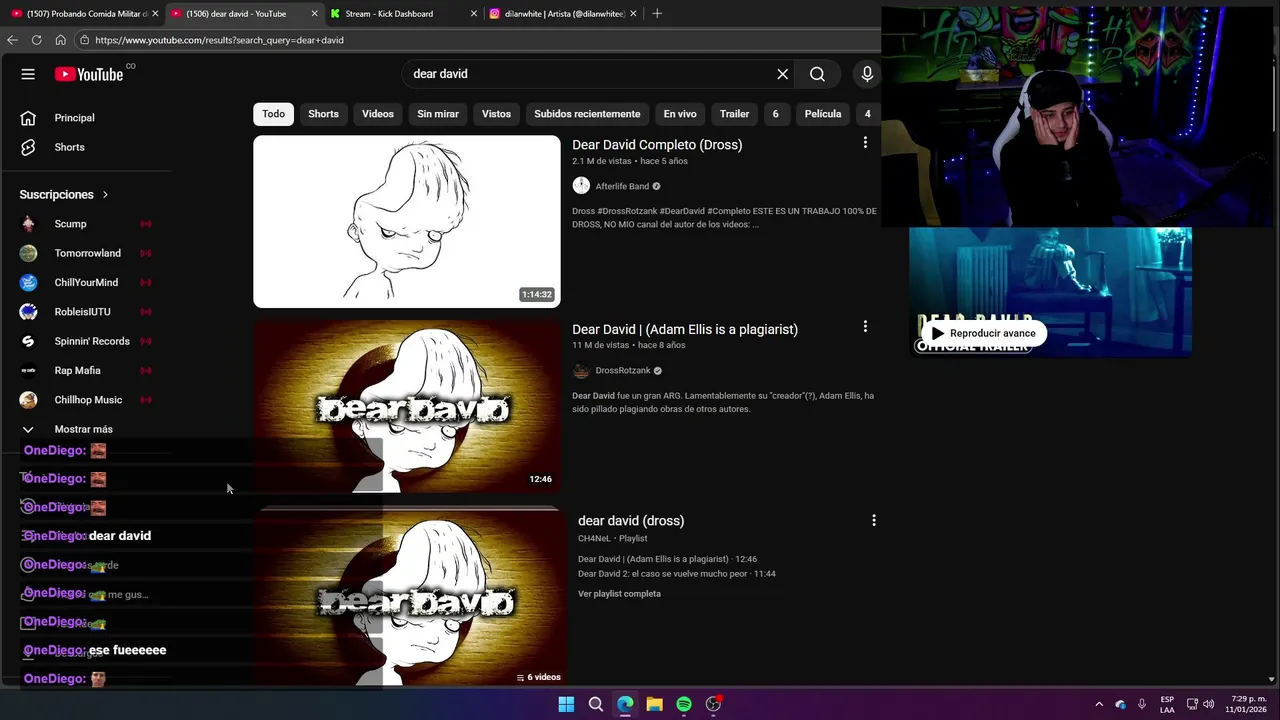
Task: Open Spotify from the taskbar
Action: point(684,704)
